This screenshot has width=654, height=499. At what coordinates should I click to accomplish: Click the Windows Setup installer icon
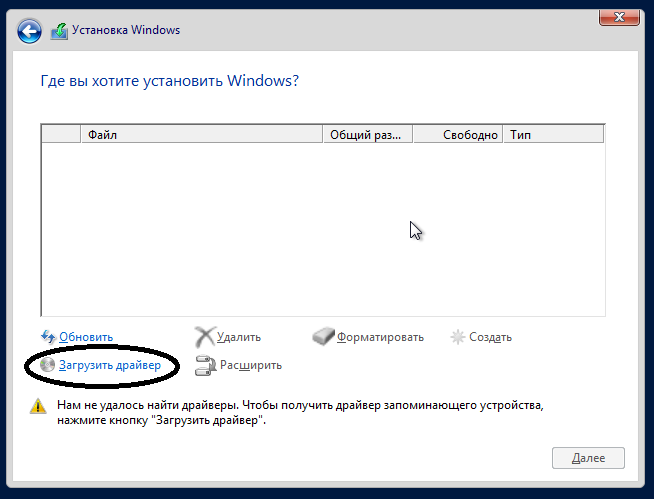tap(59, 31)
